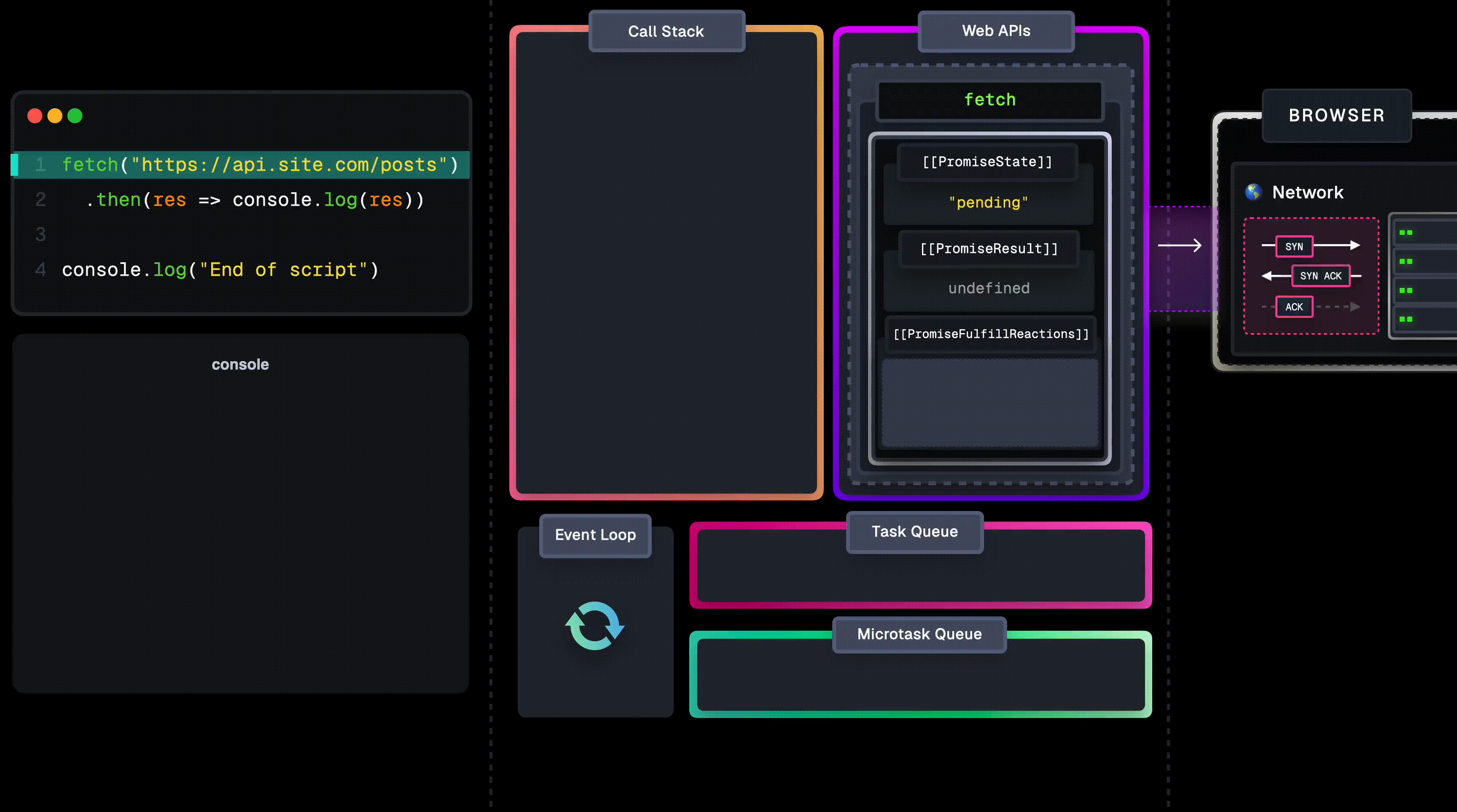The width and height of the screenshot is (1457, 812).
Task: Click the Event Loop label tab
Action: tap(595, 535)
